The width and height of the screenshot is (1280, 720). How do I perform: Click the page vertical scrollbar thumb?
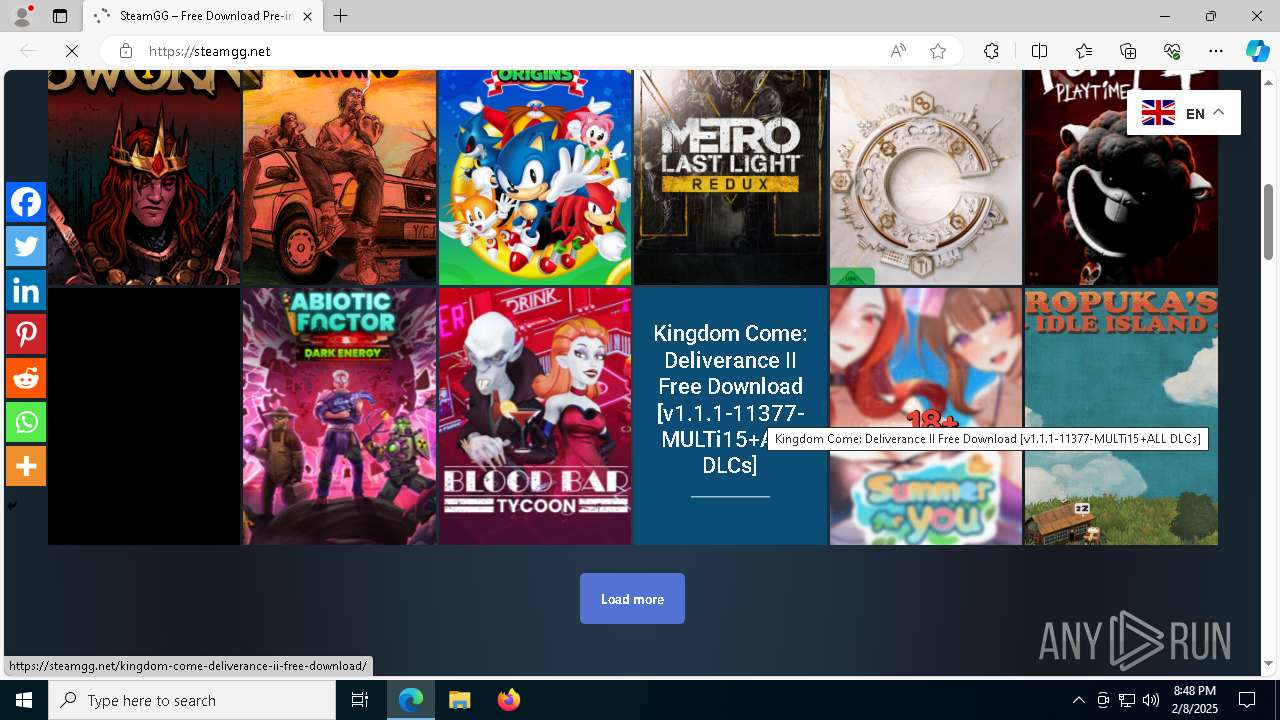click(x=1268, y=221)
